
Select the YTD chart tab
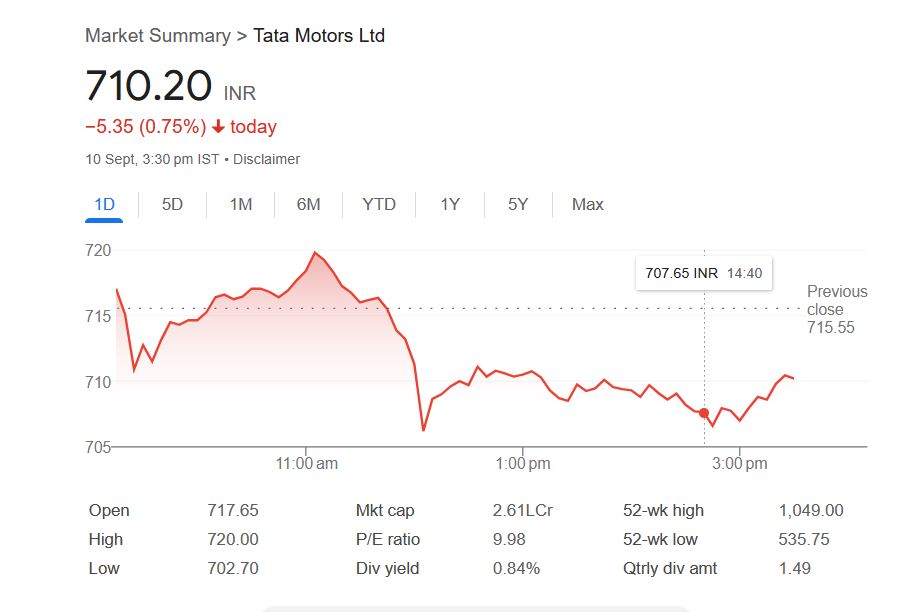pos(379,205)
